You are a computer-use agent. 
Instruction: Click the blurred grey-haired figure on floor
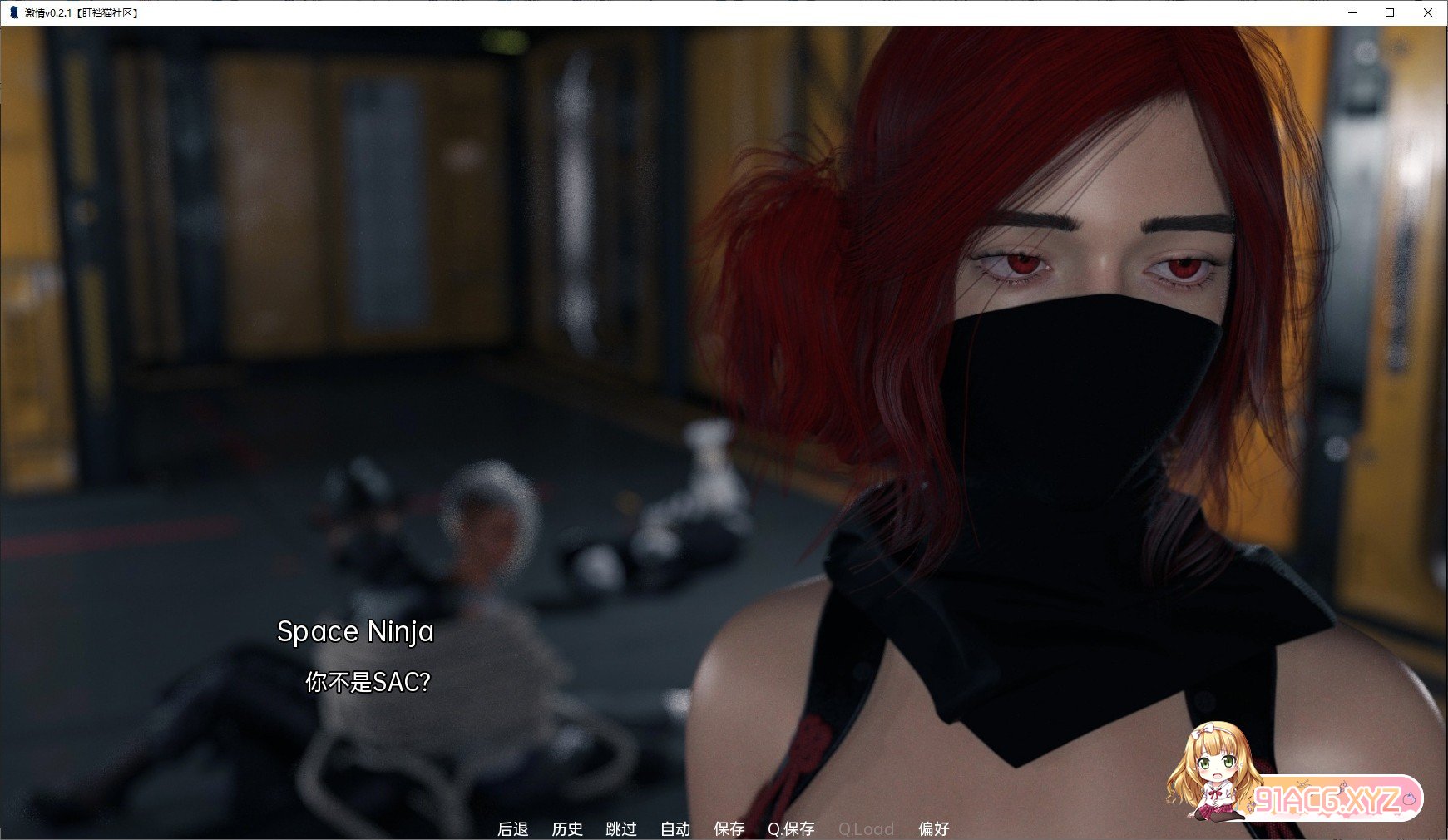pyautogui.click(x=482, y=516)
